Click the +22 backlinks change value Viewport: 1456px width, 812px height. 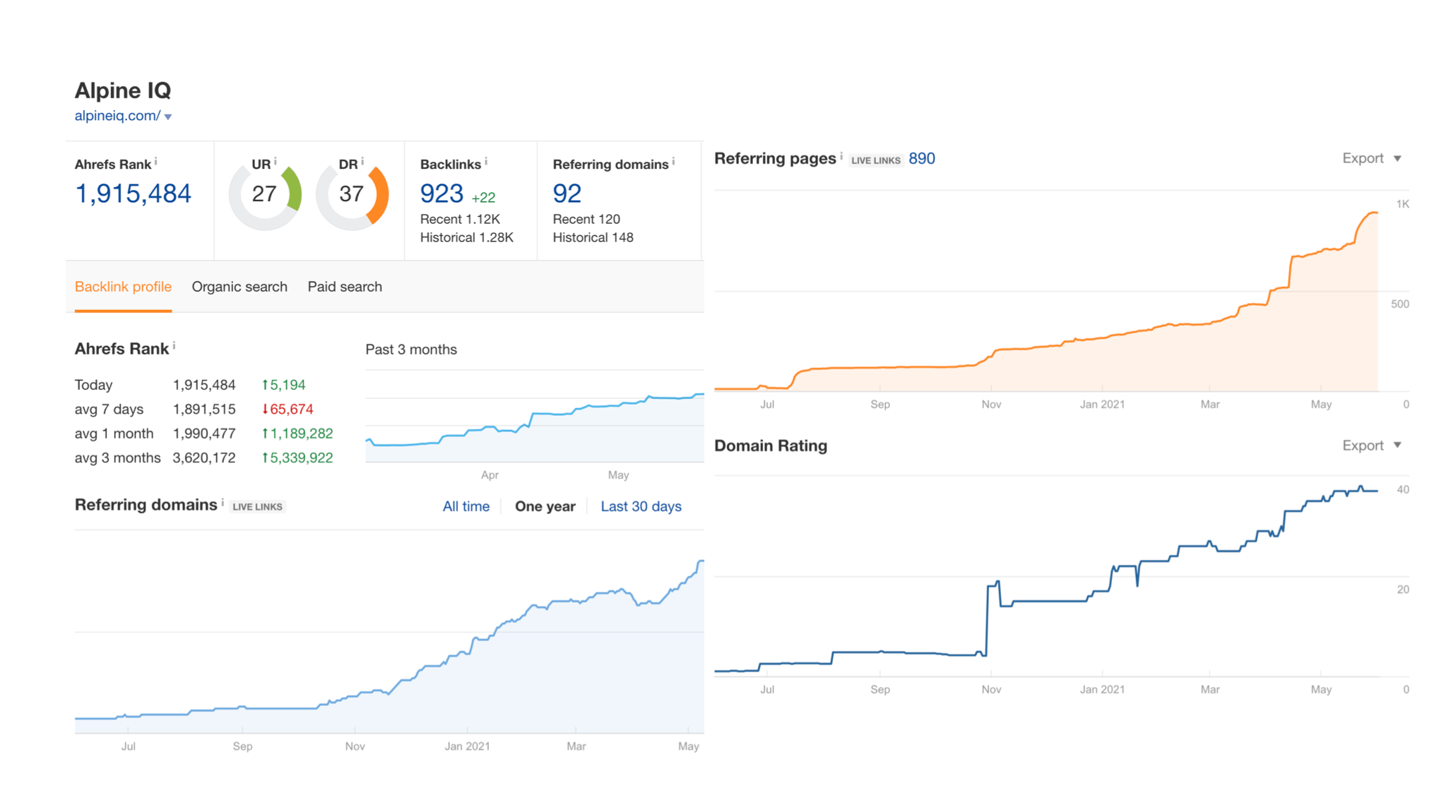click(483, 198)
